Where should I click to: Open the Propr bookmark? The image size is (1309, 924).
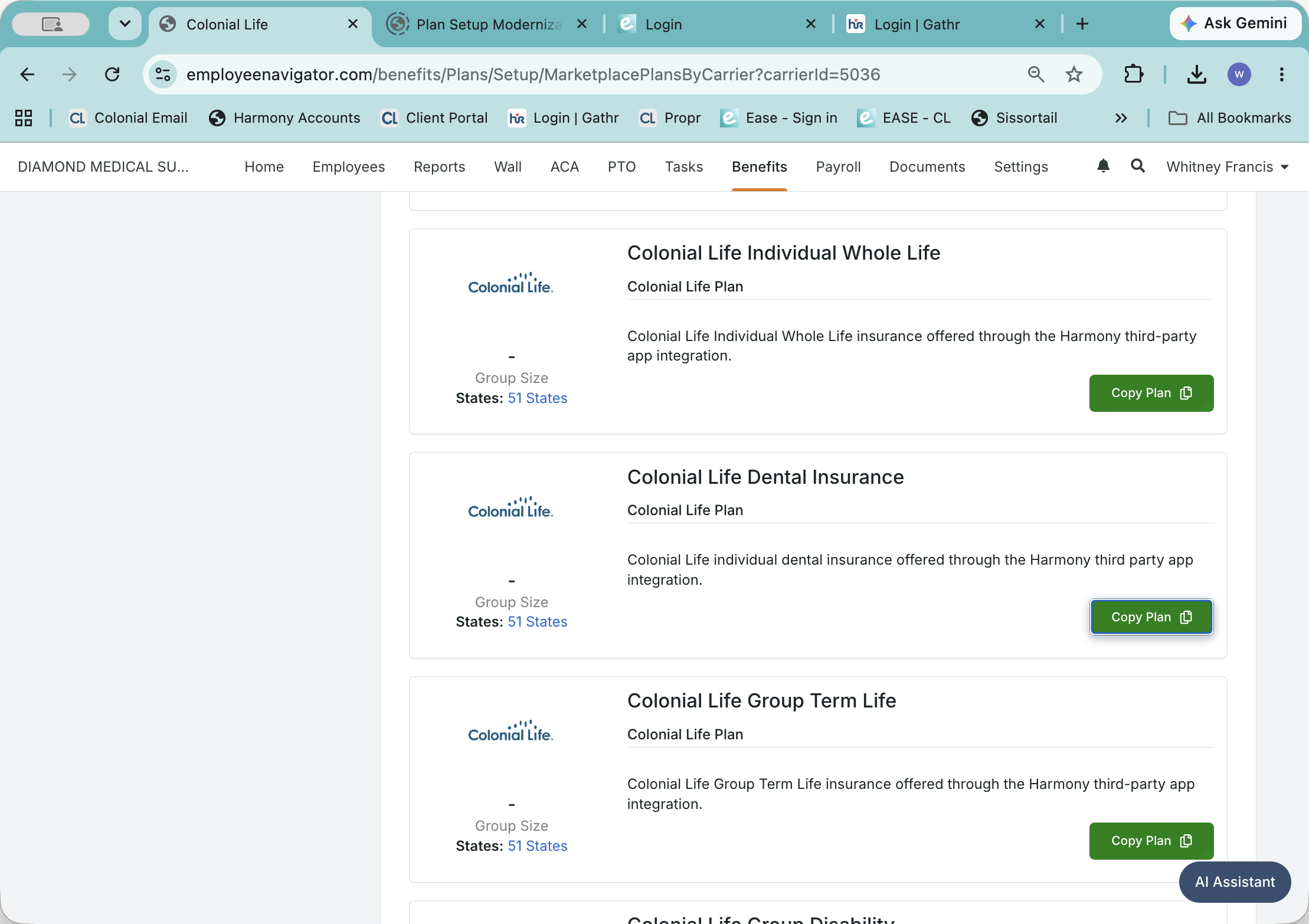click(x=670, y=118)
